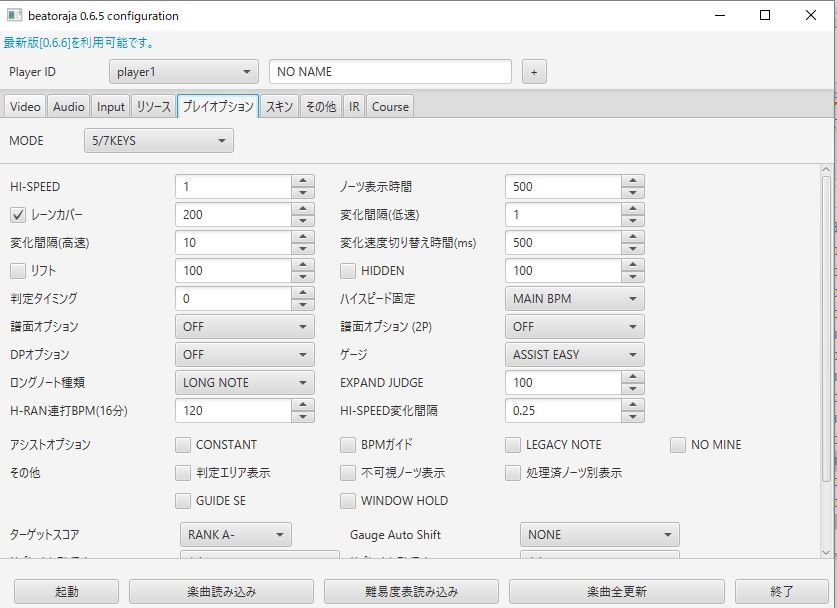
Task: Decrease EXPAND JUDGE value with down arrow
Action: (x=633, y=389)
